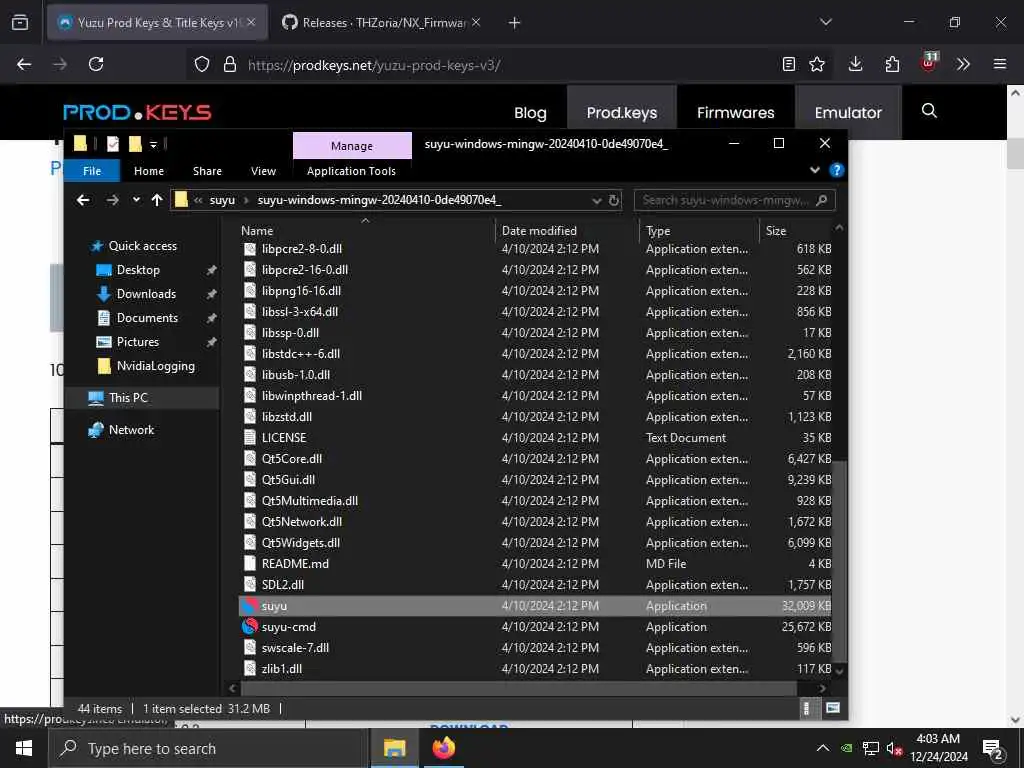Open the Share ribbon tab
1024x768 pixels.
[x=207, y=171]
